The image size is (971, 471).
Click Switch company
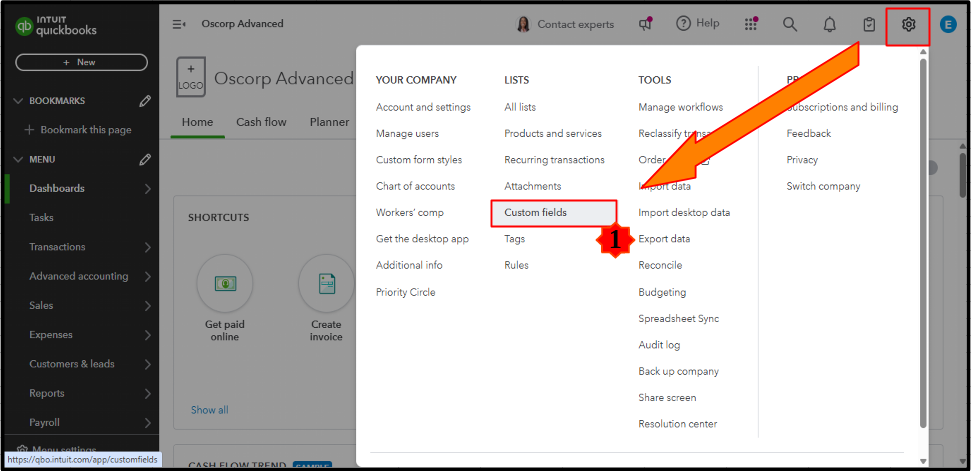point(823,186)
